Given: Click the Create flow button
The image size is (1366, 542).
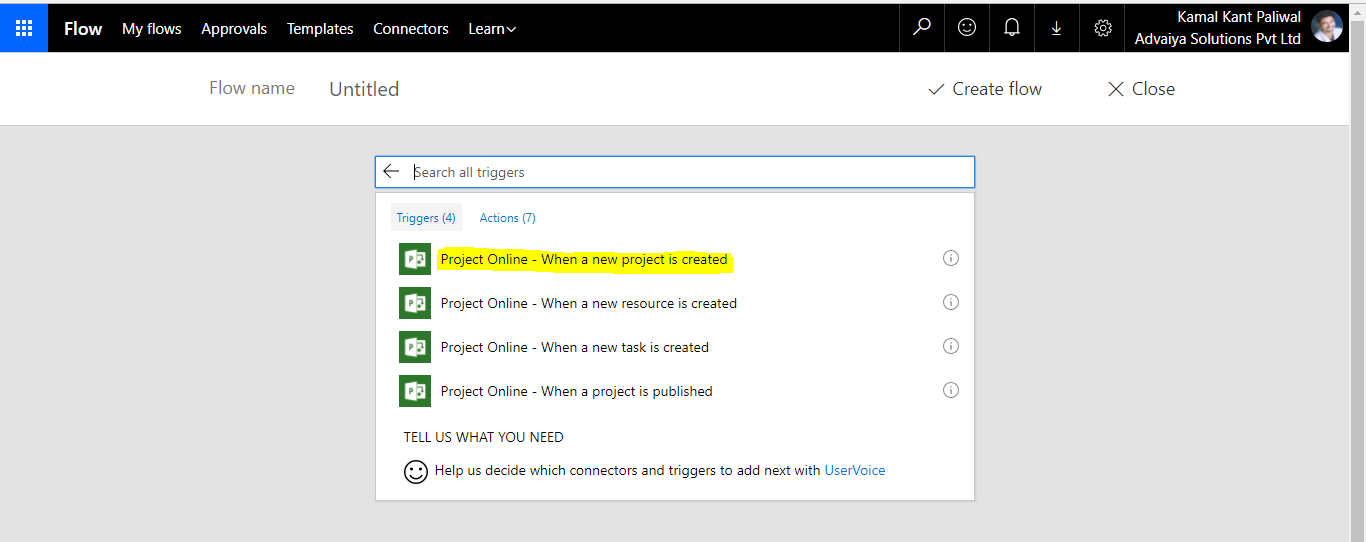Looking at the screenshot, I should tap(985, 89).
